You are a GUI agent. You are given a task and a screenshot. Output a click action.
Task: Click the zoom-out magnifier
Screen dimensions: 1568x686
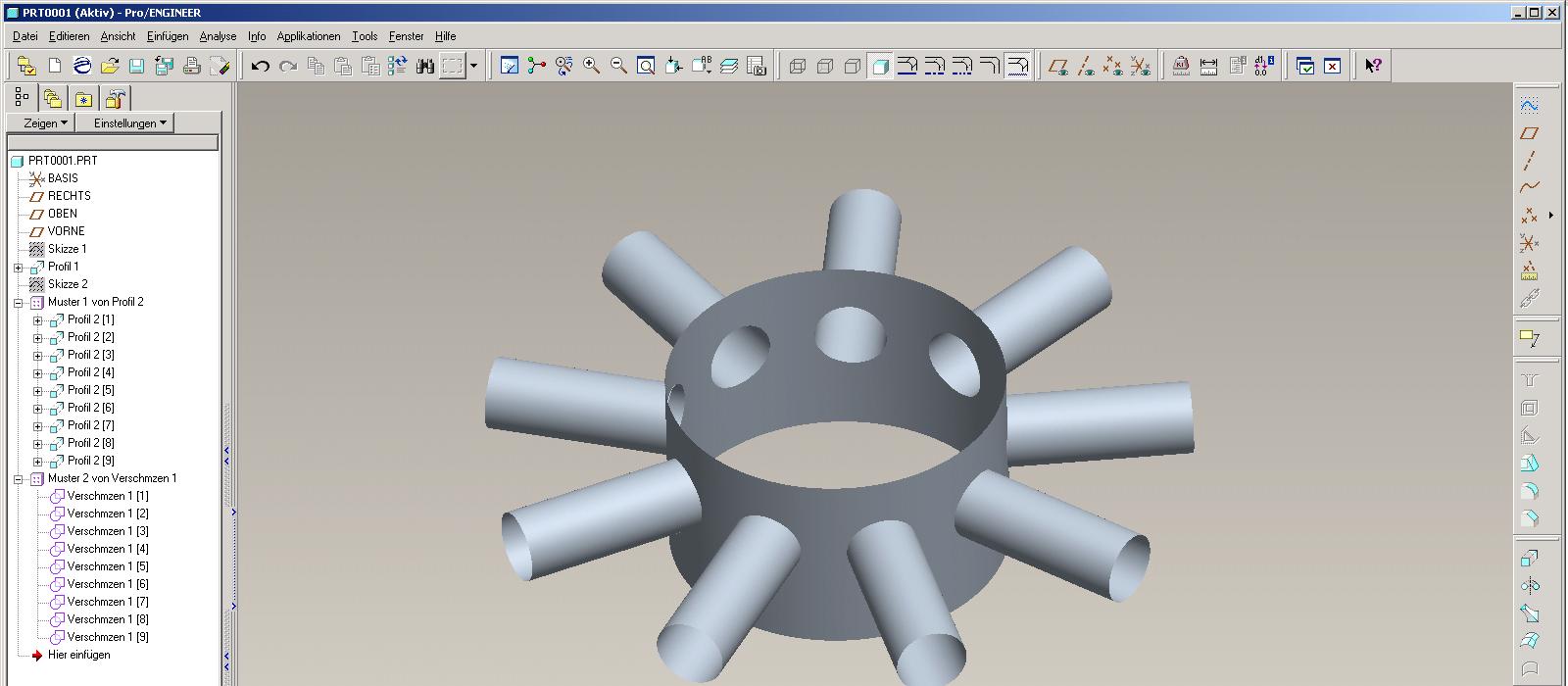pos(619,66)
